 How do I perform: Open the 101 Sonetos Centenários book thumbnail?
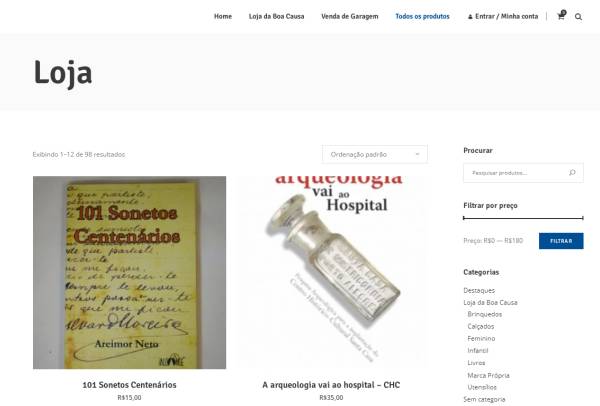(x=129, y=272)
